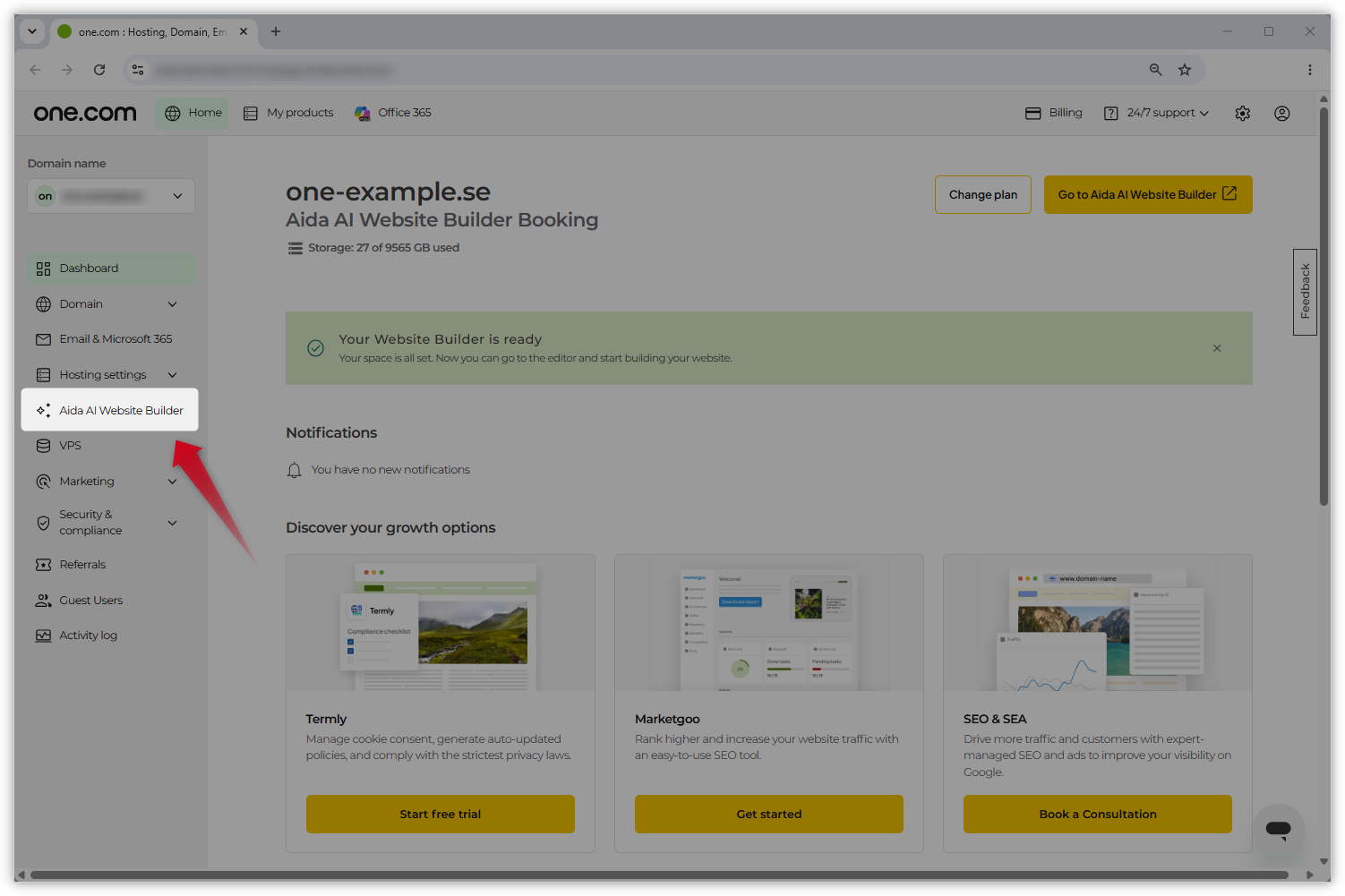Viewport: 1345px width, 896px height.
Task: Click the Security shield icon
Action: [43, 523]
